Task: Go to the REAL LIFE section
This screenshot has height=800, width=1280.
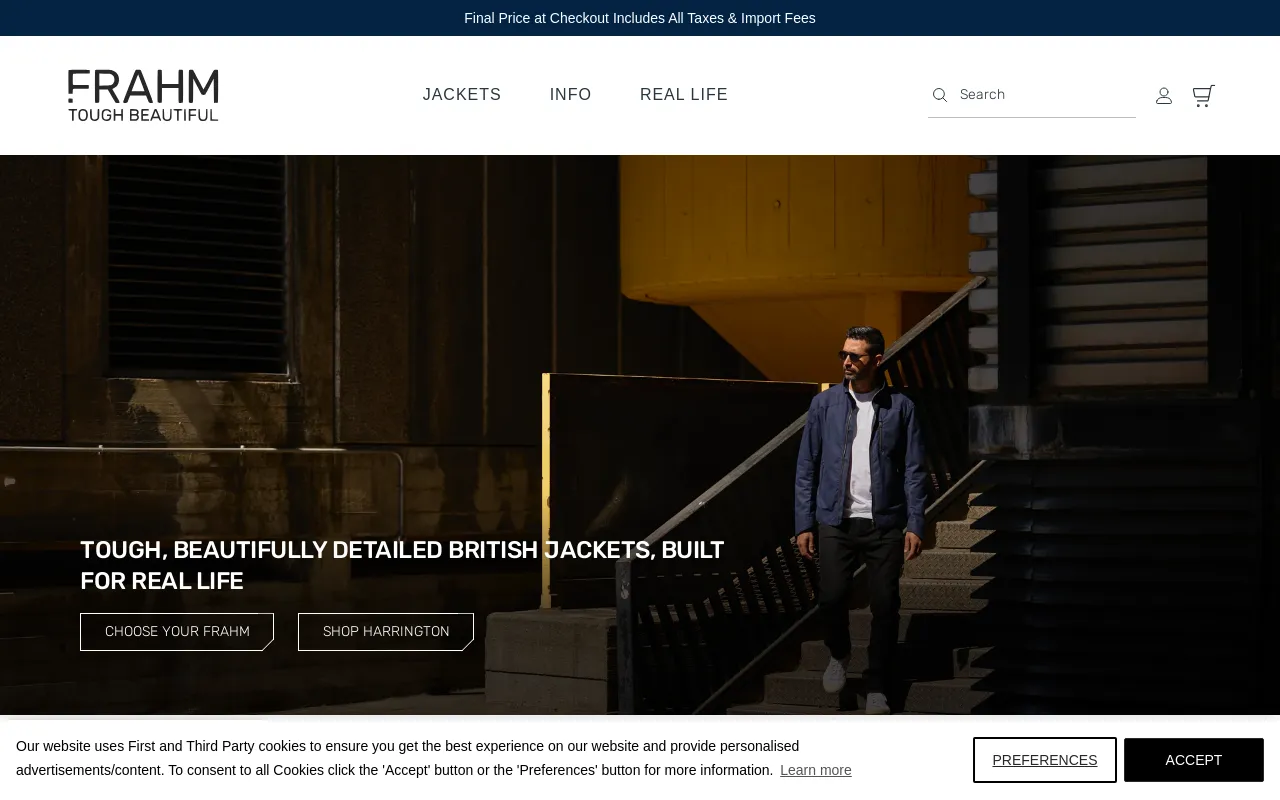Action: tap(684, 95)
